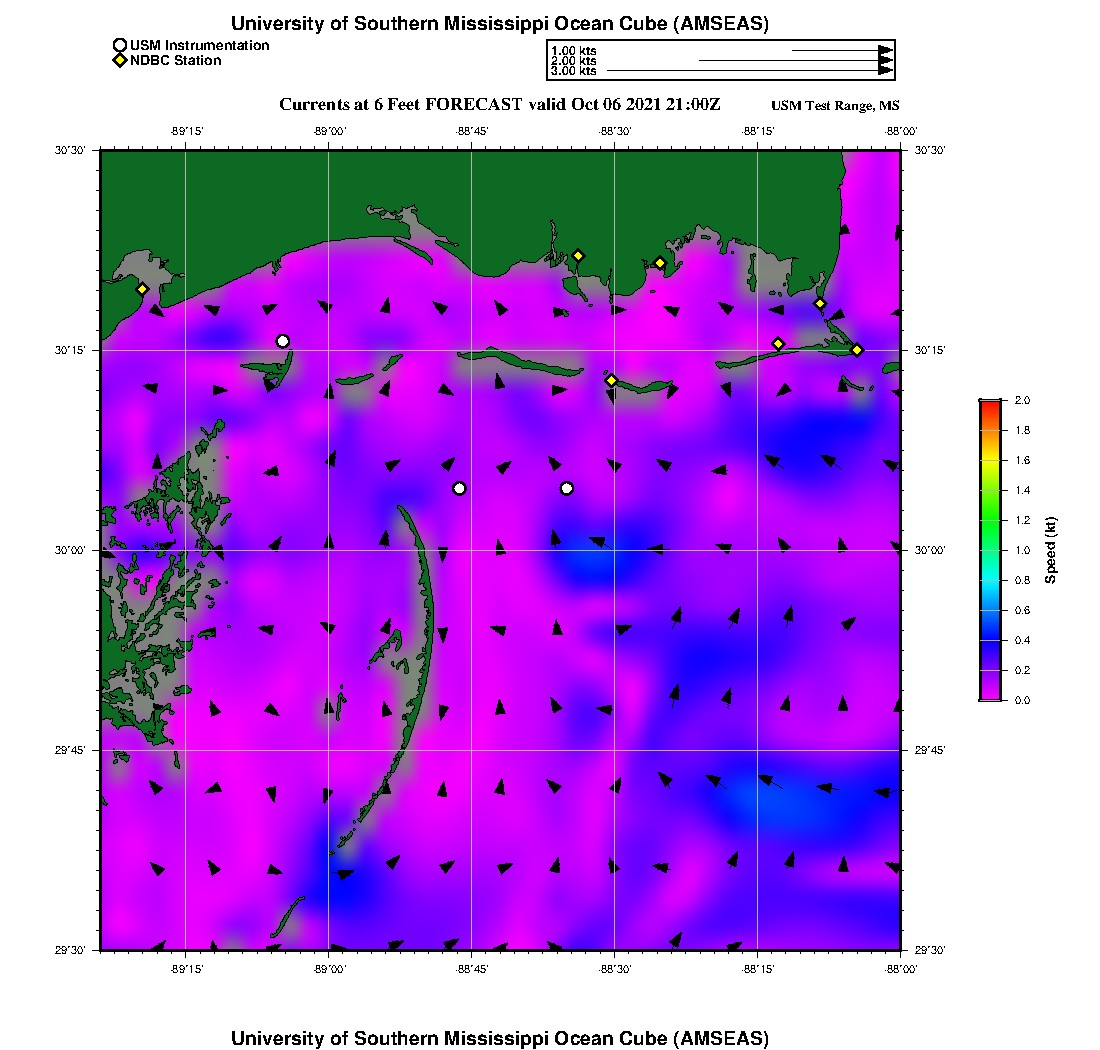
Task: Click the '-89°15'' label on top axis
Action: [187, 131]
